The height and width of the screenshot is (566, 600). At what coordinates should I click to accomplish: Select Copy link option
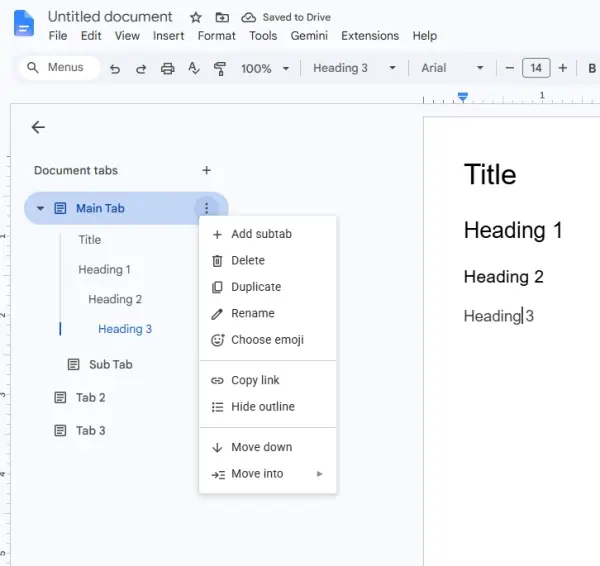coord(267,380)
